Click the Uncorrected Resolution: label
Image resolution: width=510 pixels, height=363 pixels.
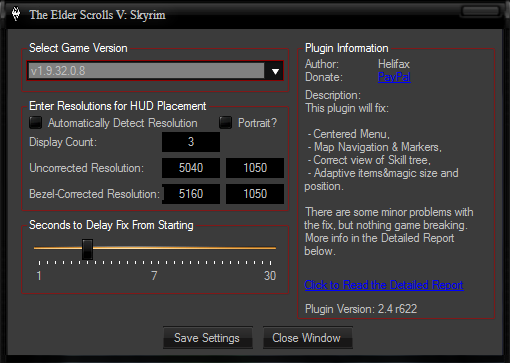[x=86, y=168]
